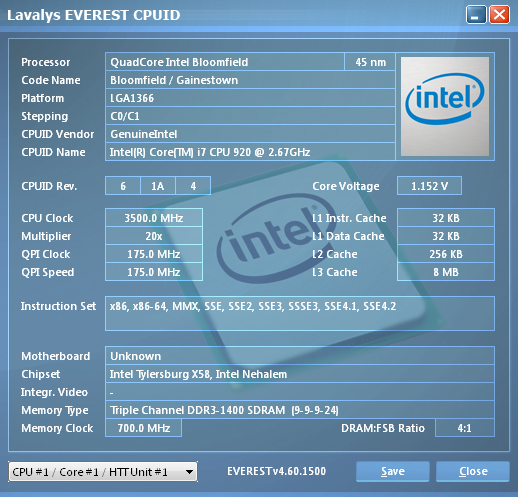Click CPUID Rev. value 4
The image size is (518, 497).
pyautogui.click(x=193, y=186)
